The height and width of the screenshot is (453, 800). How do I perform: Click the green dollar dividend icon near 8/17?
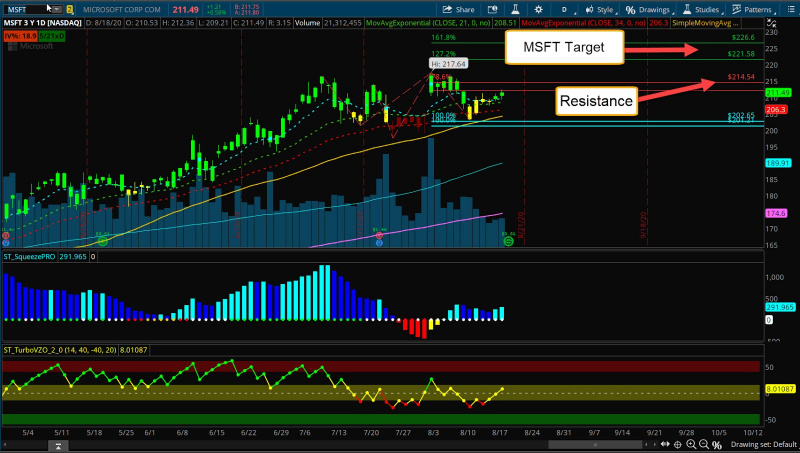coord(508,241)
